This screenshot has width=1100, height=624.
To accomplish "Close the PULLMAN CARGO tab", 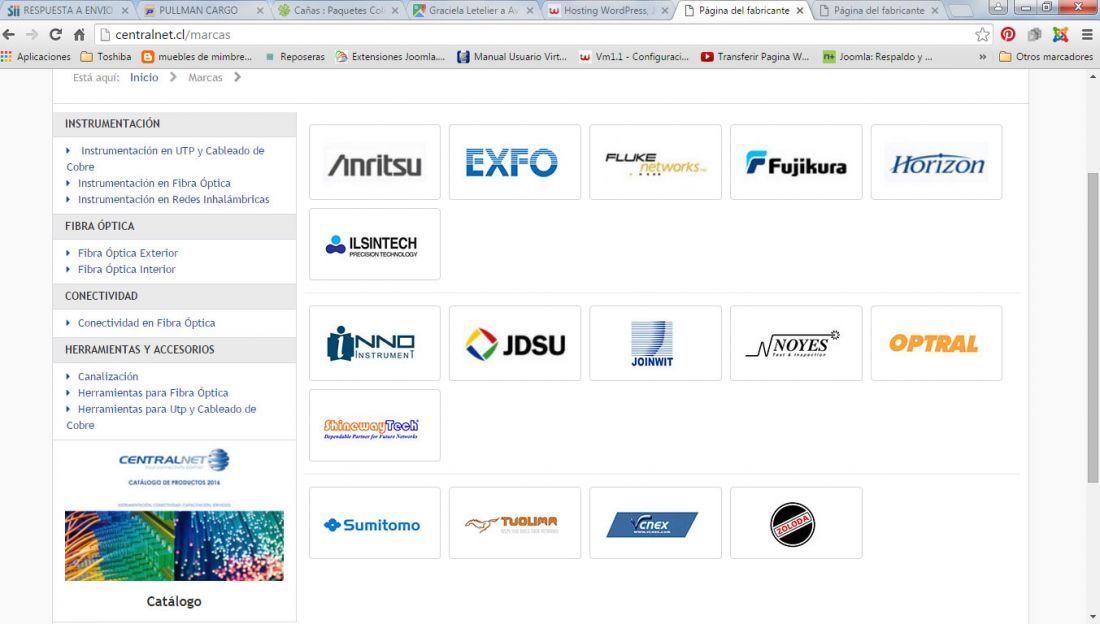I will click(260, 11).
